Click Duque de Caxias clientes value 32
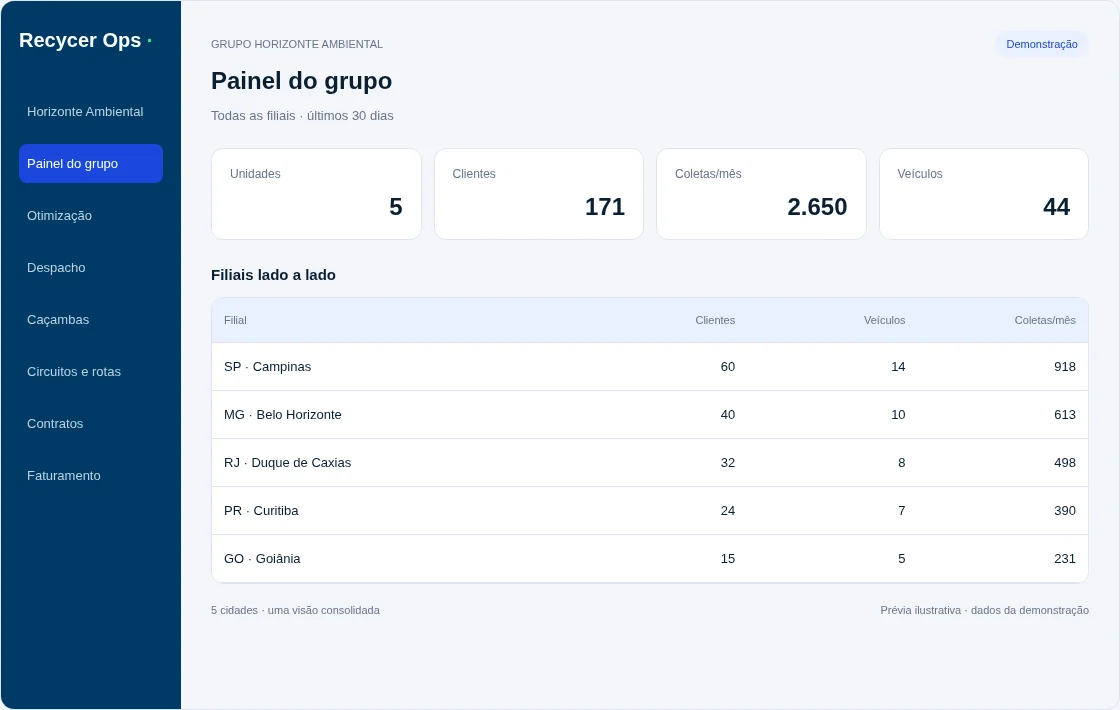1120x710 pixels. 728,463
